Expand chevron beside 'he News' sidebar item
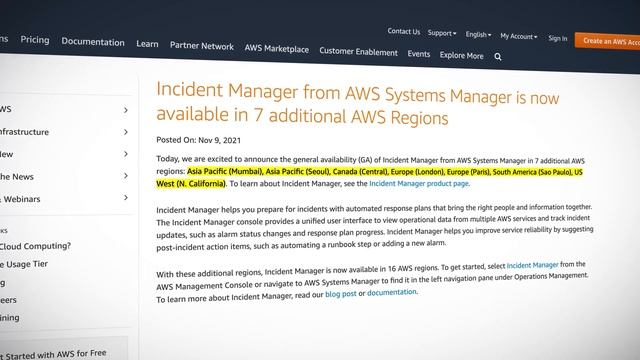This screenshot has height=360, width=640. pyautogui.click(x=126, y=176)
